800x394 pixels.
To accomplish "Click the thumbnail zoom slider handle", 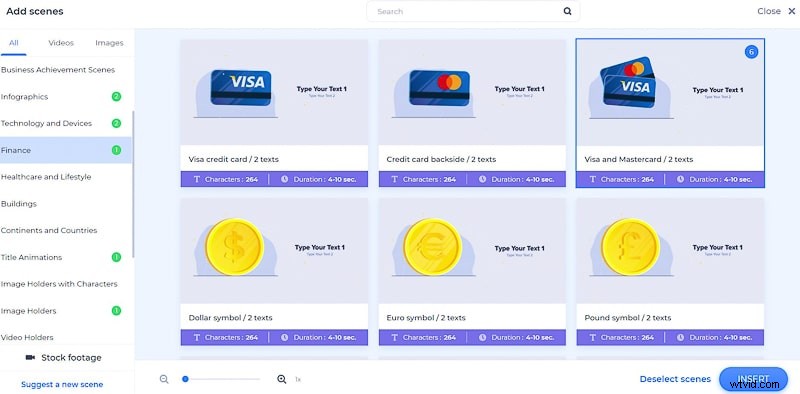I will [185, 379].
